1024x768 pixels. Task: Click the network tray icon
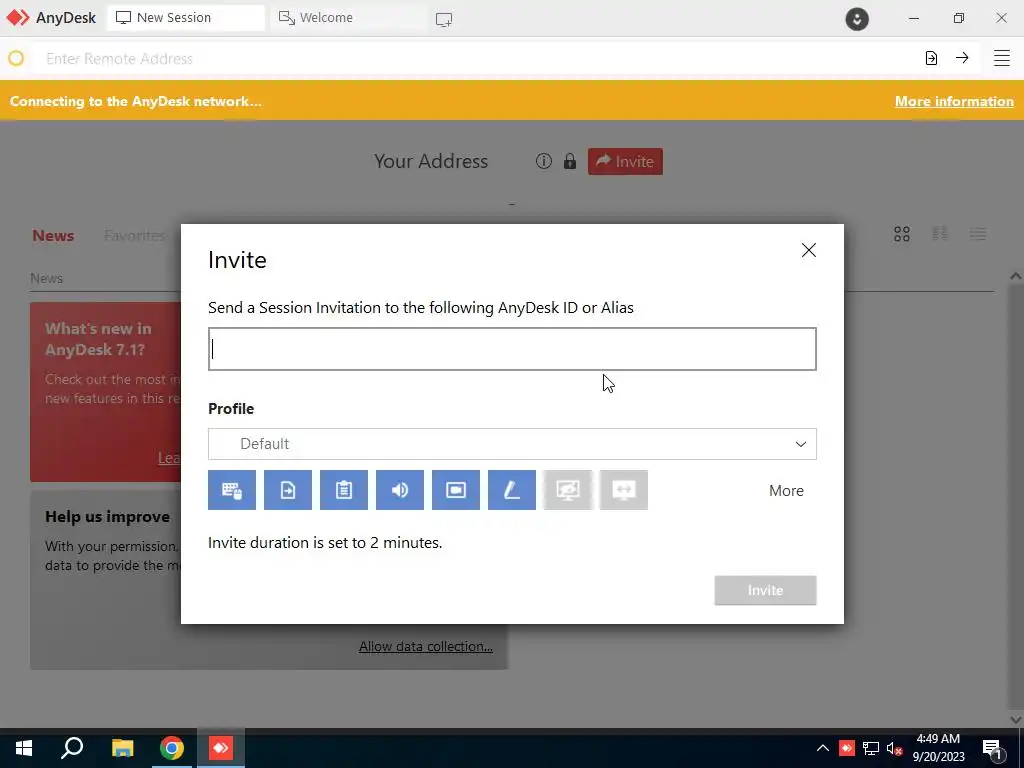[x=871, y=748]
